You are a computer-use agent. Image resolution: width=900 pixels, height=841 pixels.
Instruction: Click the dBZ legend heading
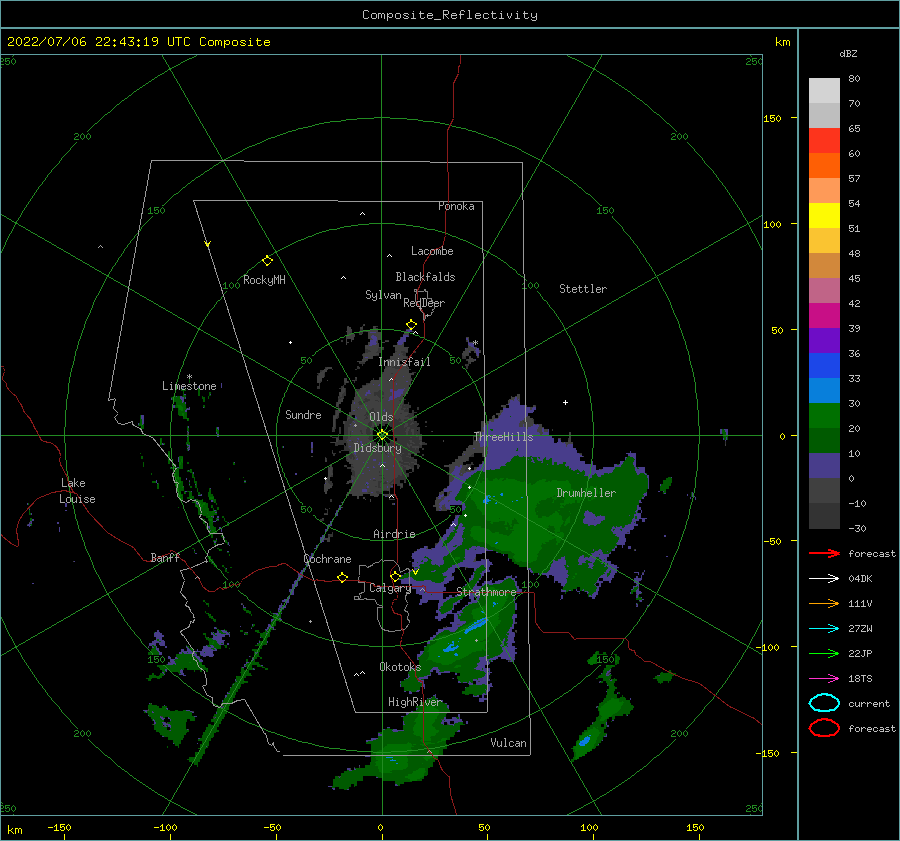coord(848,53)
